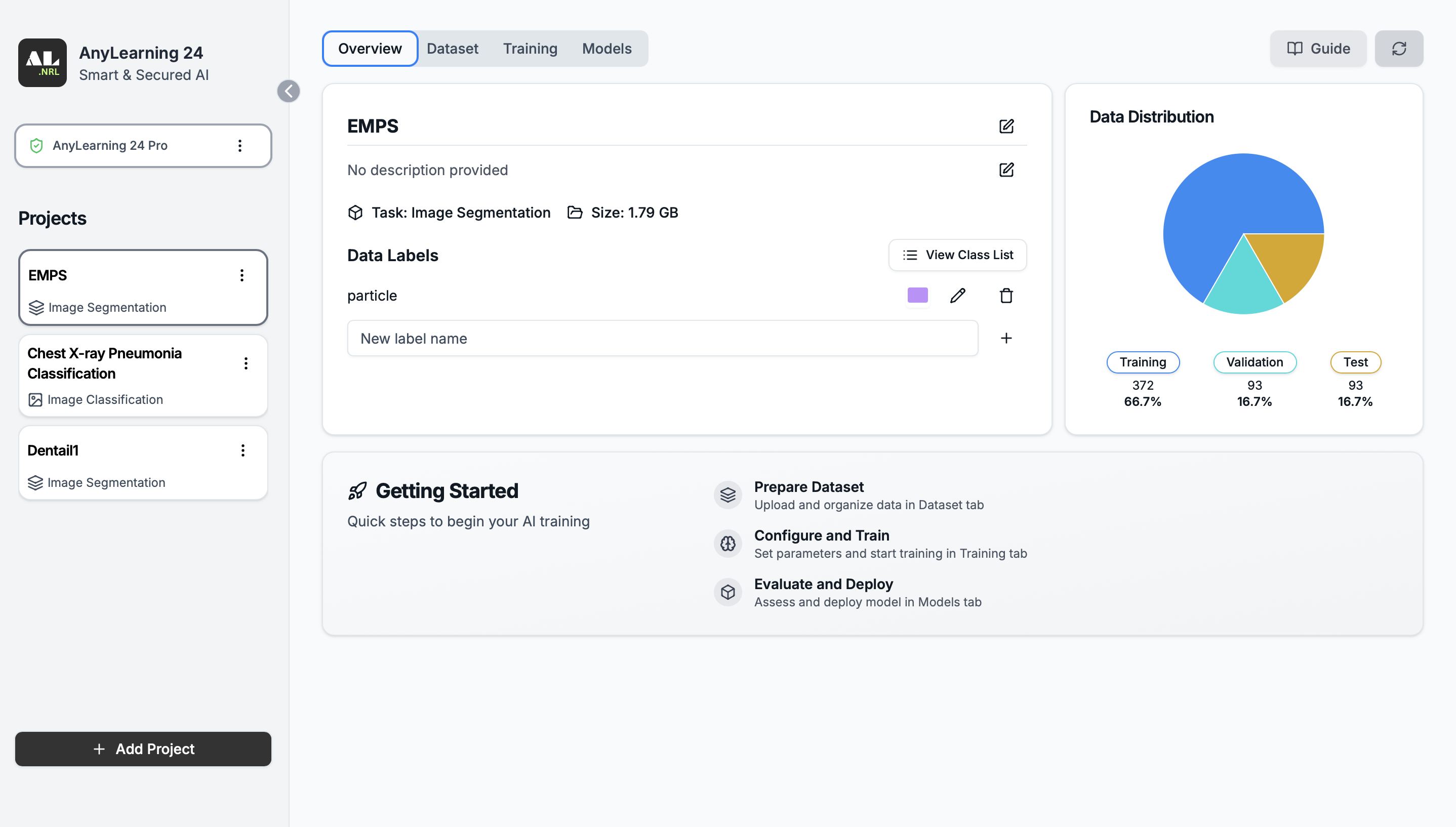This screenshot has width=1456, height=827.
Task: Collapse the sidebar with the chevron arrow
Action: (289, 91)
